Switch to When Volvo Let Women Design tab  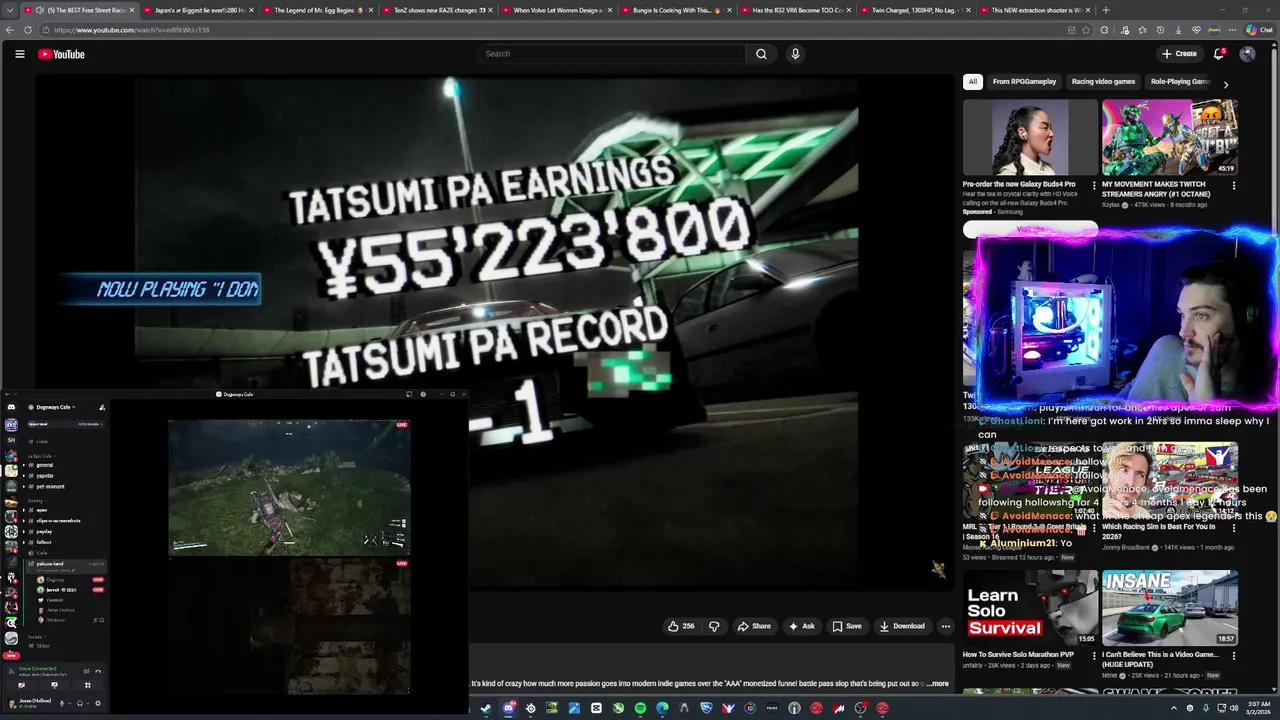558,10
